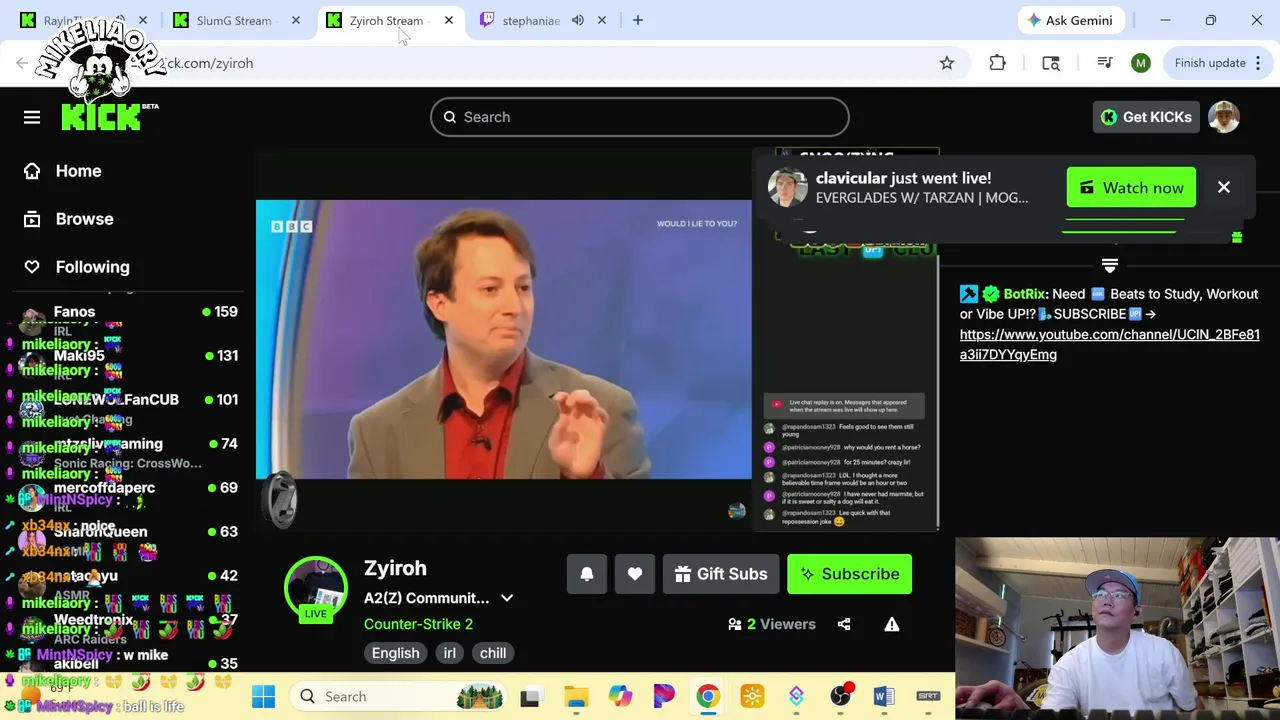Click the viewers count icon
This screenshot has height=720, width=1280.
(x=735, y=624)
